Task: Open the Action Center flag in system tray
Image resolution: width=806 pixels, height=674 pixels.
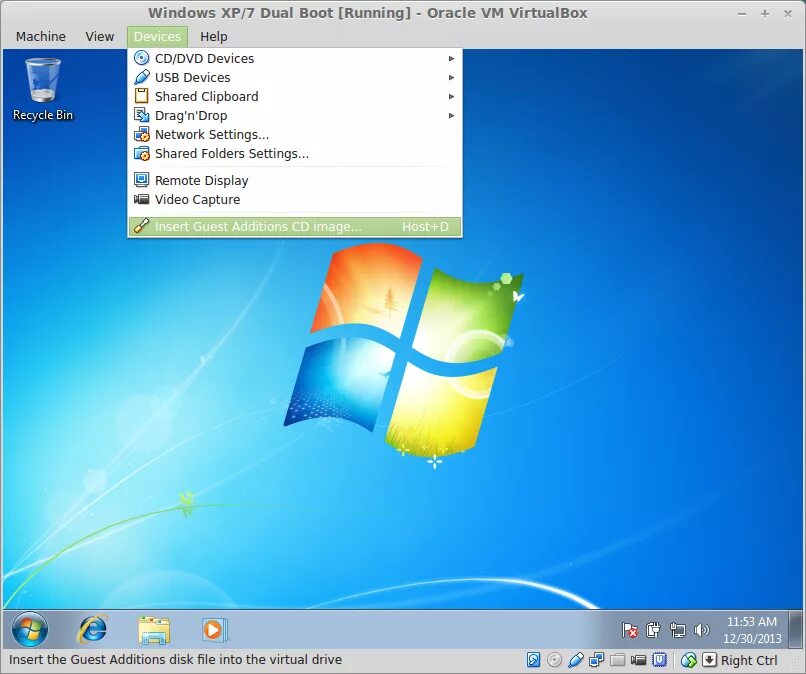Action: click(x=632, y=630)
